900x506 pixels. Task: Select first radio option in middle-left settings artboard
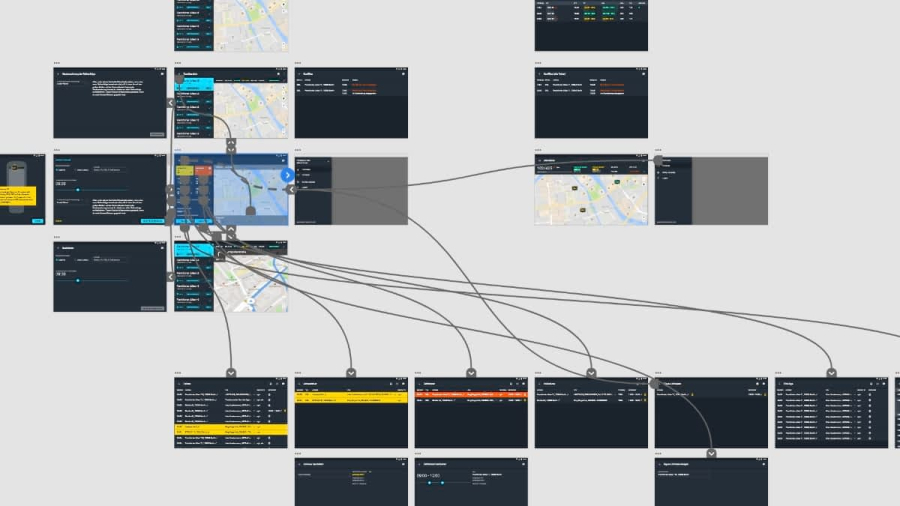(58, 172)
